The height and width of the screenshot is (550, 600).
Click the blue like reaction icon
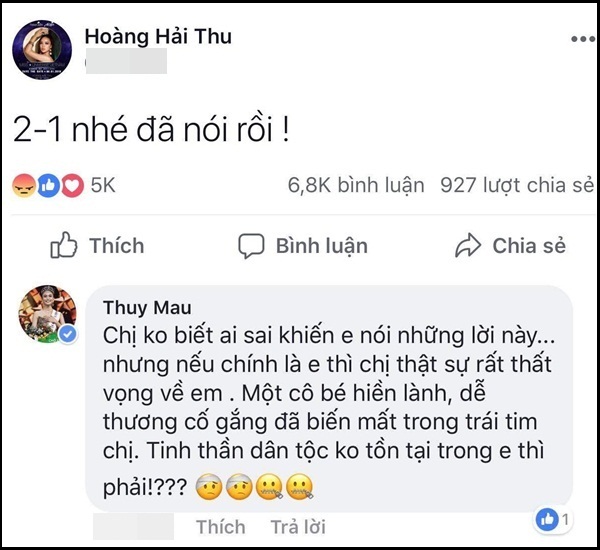47,186
